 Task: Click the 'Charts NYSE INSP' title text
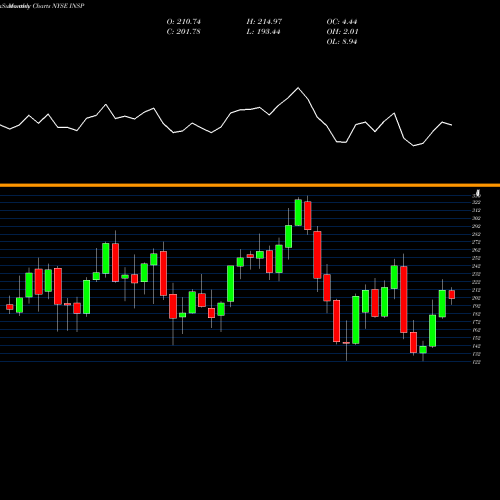tap(58, 6)
